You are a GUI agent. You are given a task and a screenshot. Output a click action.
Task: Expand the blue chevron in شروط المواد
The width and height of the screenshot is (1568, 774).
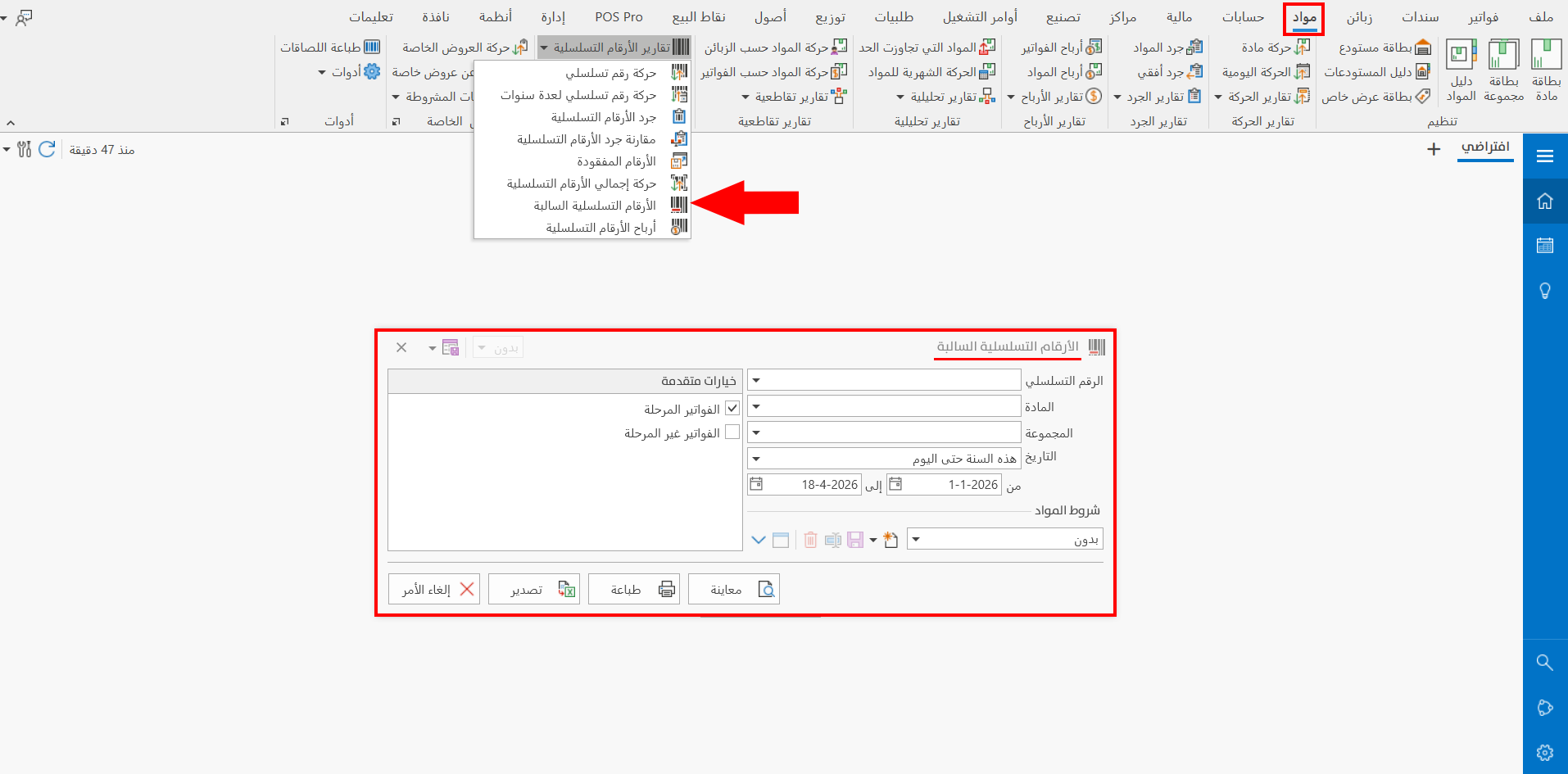[x=759, y=540]
